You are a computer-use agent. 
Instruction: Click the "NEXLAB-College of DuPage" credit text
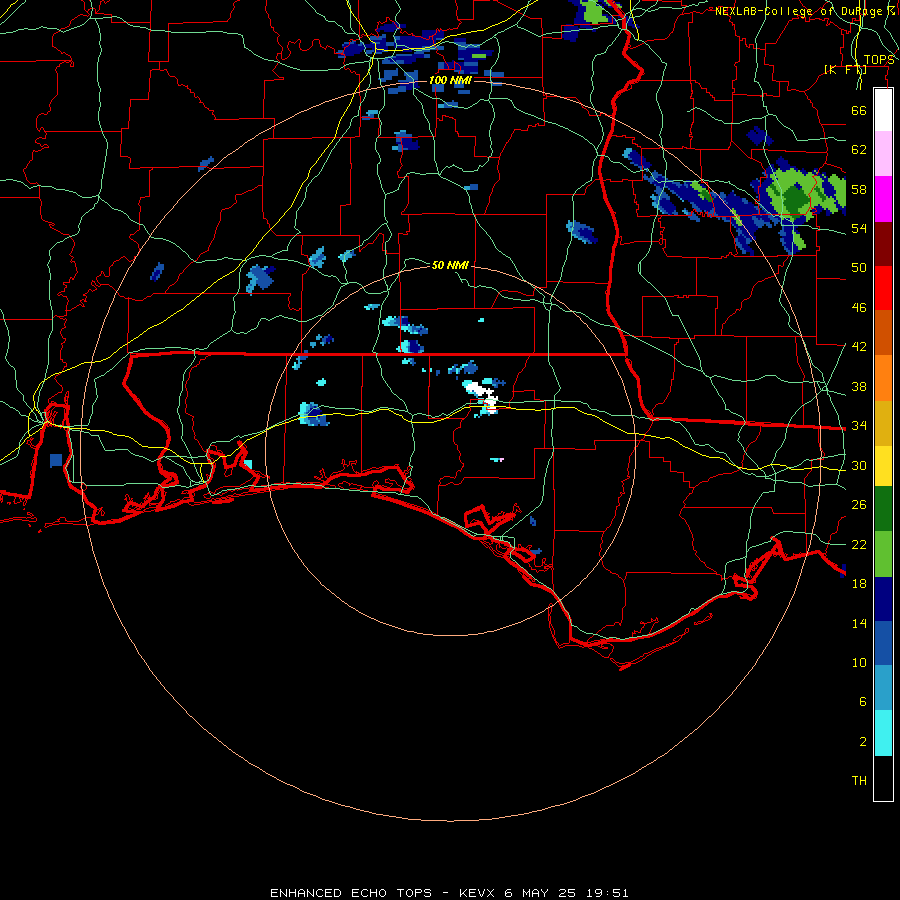point(798,11)
